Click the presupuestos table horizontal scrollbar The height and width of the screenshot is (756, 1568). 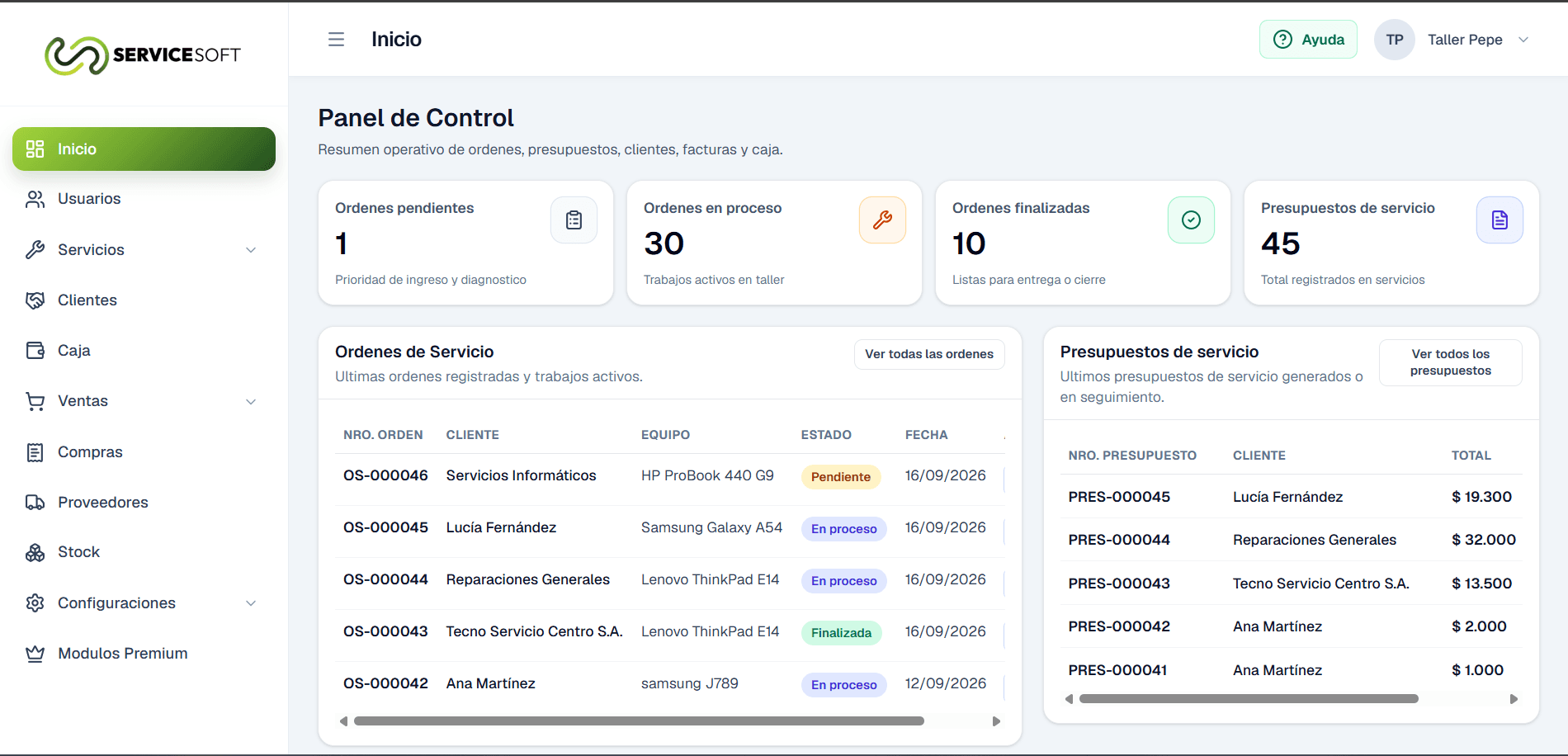coord(1249,699)
